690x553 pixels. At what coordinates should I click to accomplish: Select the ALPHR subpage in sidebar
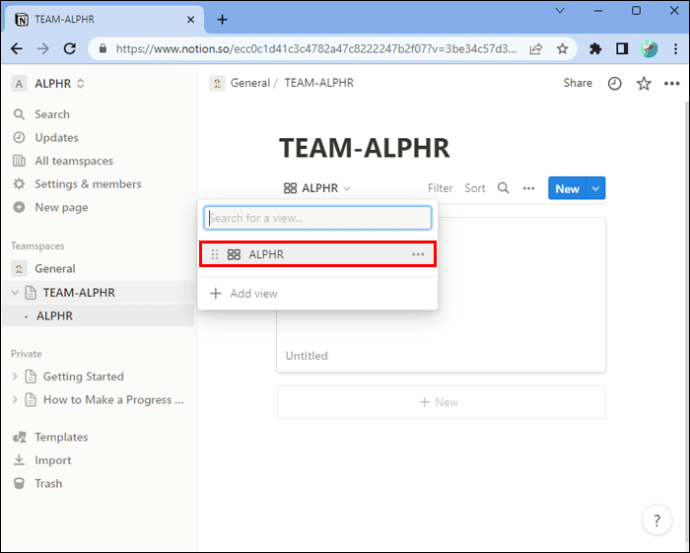[55, 316]
